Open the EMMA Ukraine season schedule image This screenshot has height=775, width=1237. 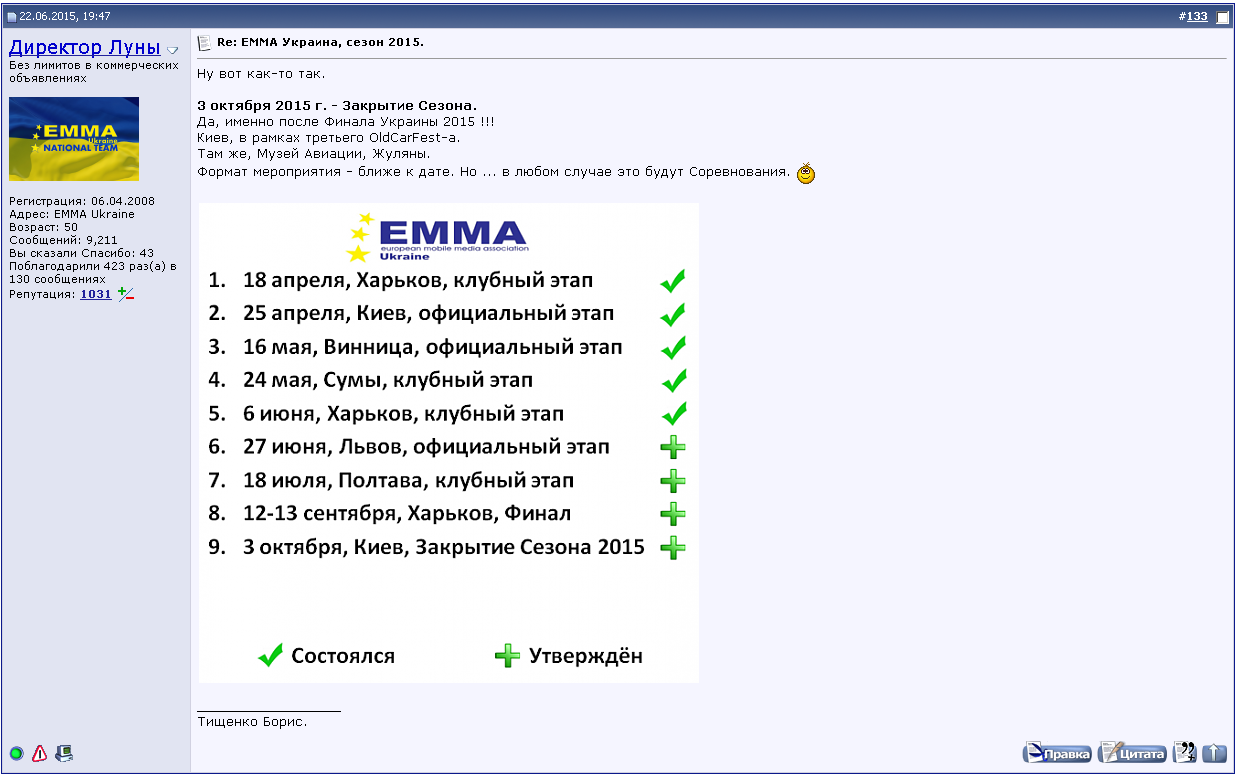tap(448, 442)
